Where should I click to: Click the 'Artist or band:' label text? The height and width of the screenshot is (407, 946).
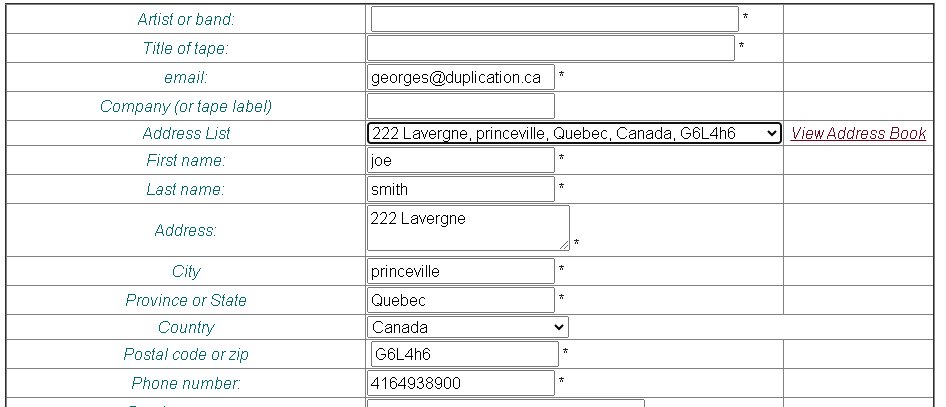tap(186, 19)
